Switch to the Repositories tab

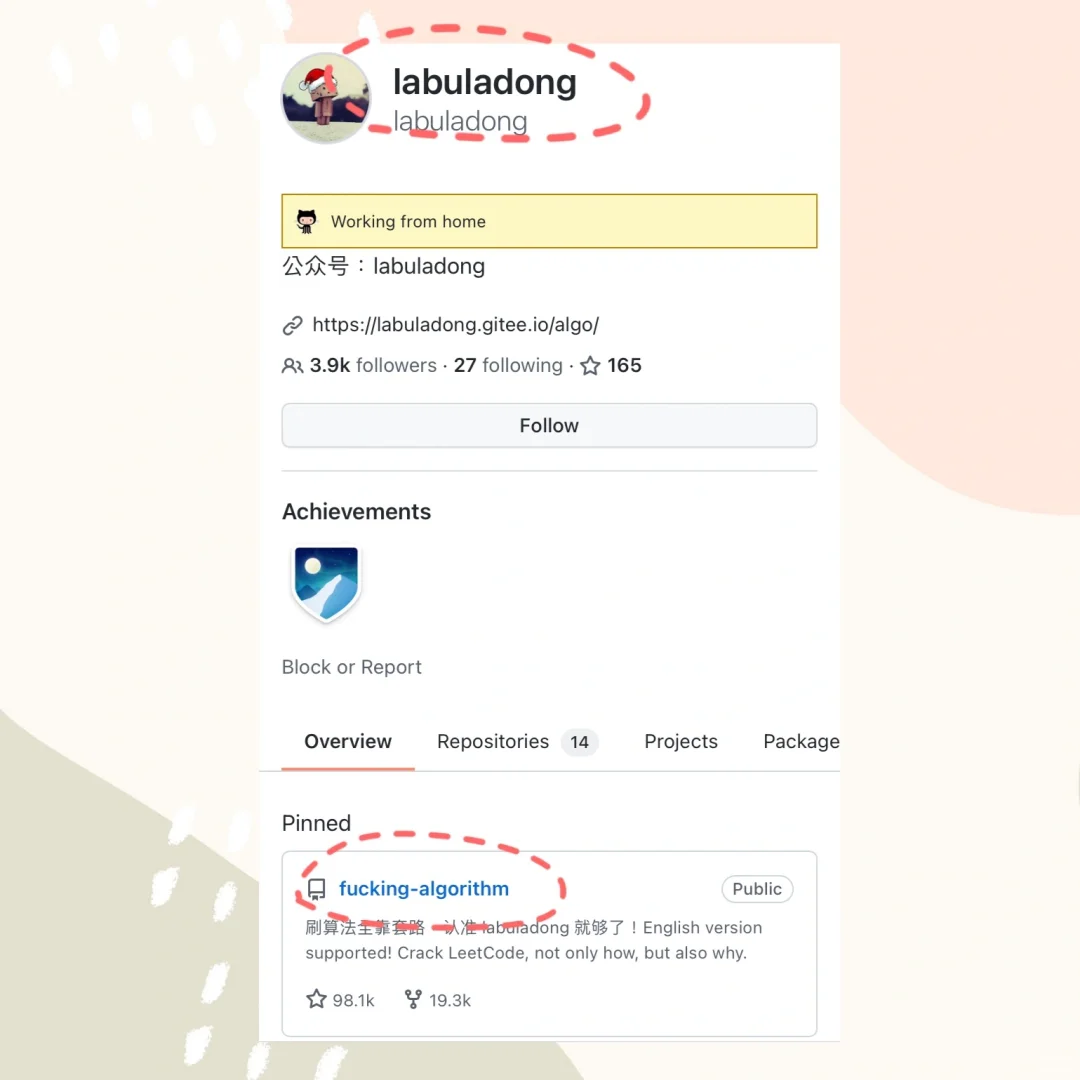click(517, 742)
